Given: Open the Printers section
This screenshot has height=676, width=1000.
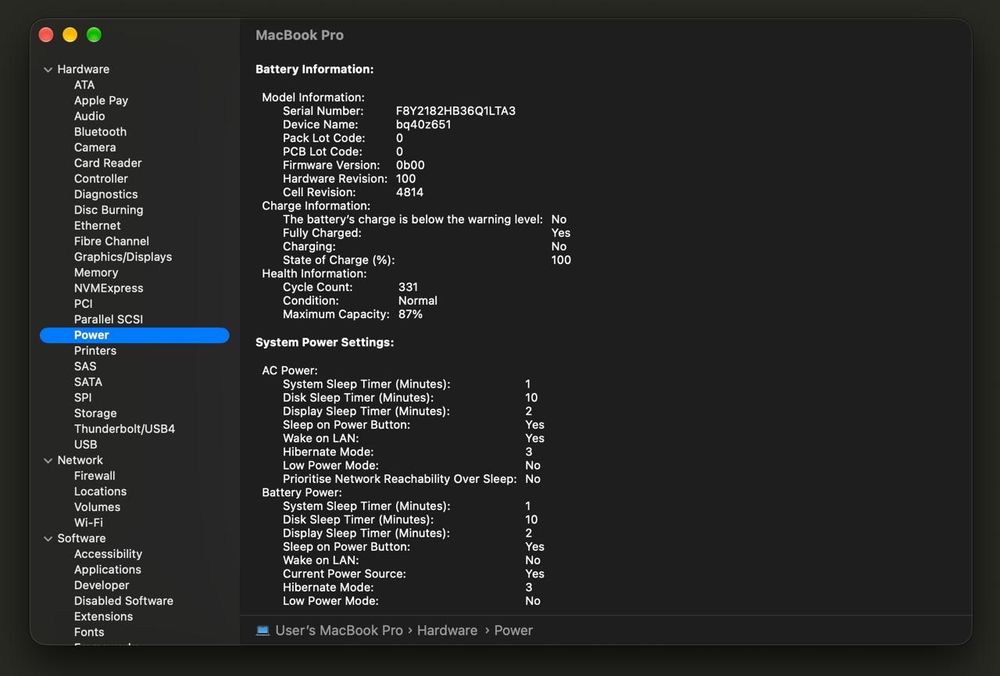Looking at the screenshot, I should point(95,351).
